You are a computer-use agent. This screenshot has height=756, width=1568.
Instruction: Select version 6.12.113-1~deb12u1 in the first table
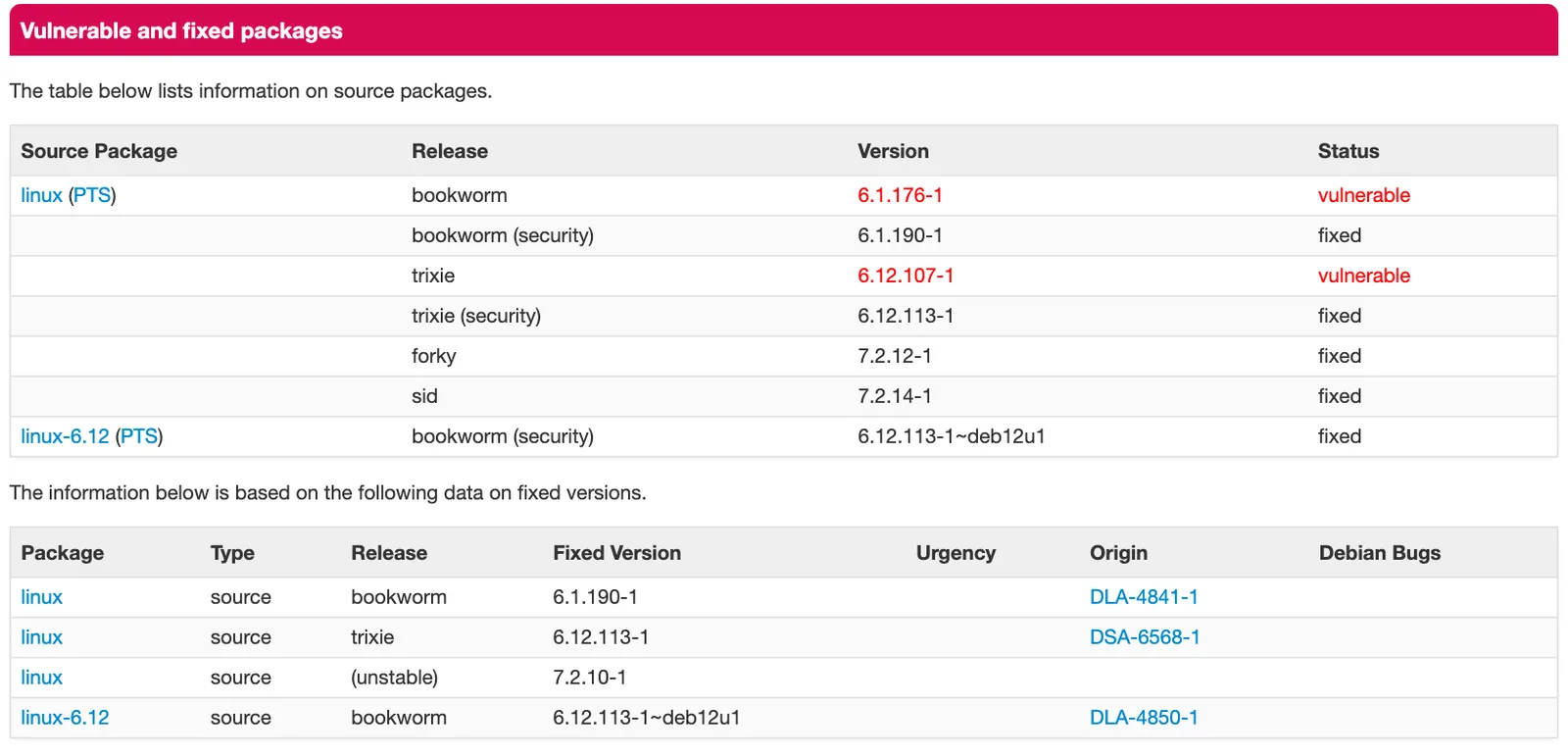(951, 436)
